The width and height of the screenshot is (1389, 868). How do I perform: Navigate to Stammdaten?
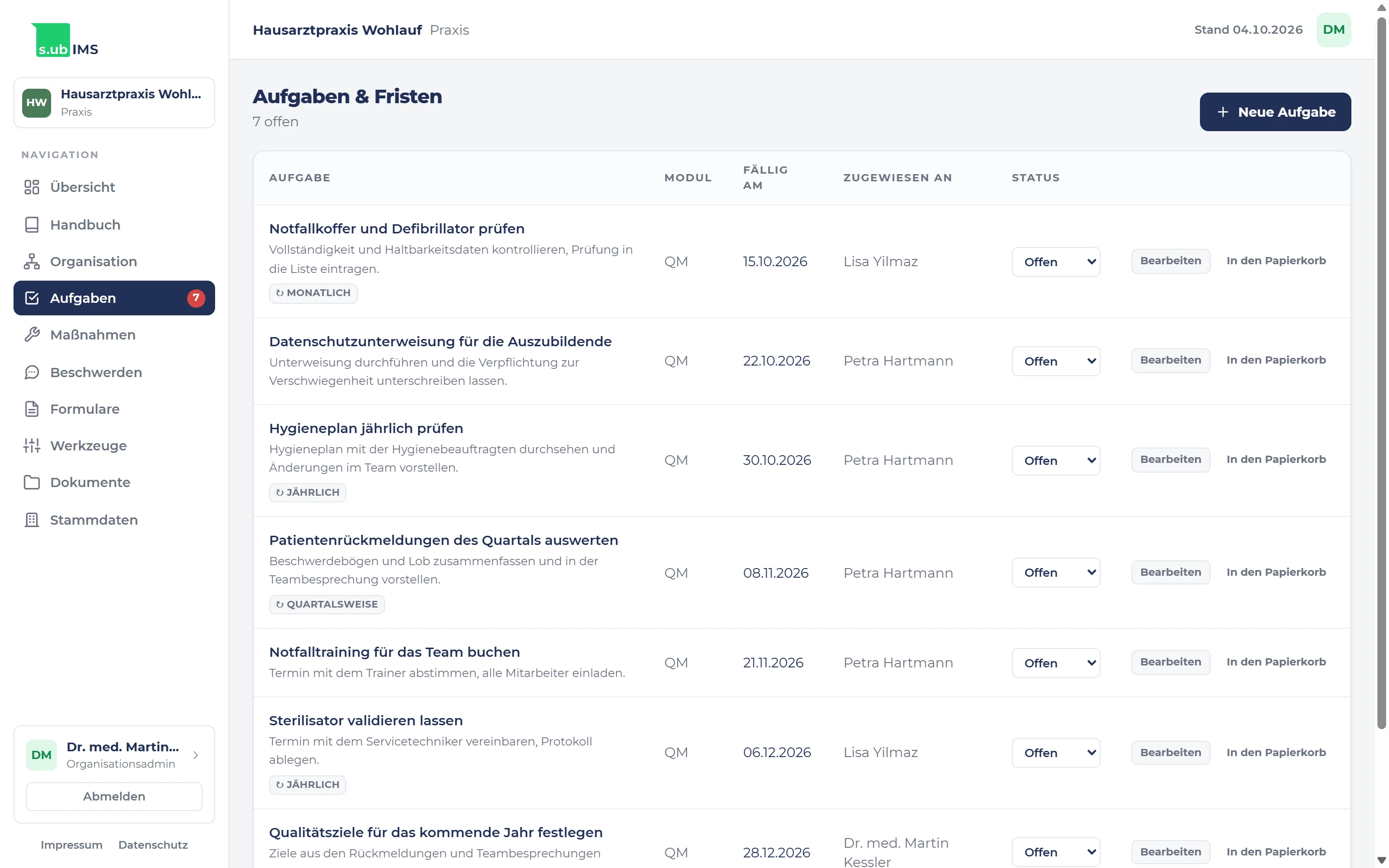tap(114, 519)
